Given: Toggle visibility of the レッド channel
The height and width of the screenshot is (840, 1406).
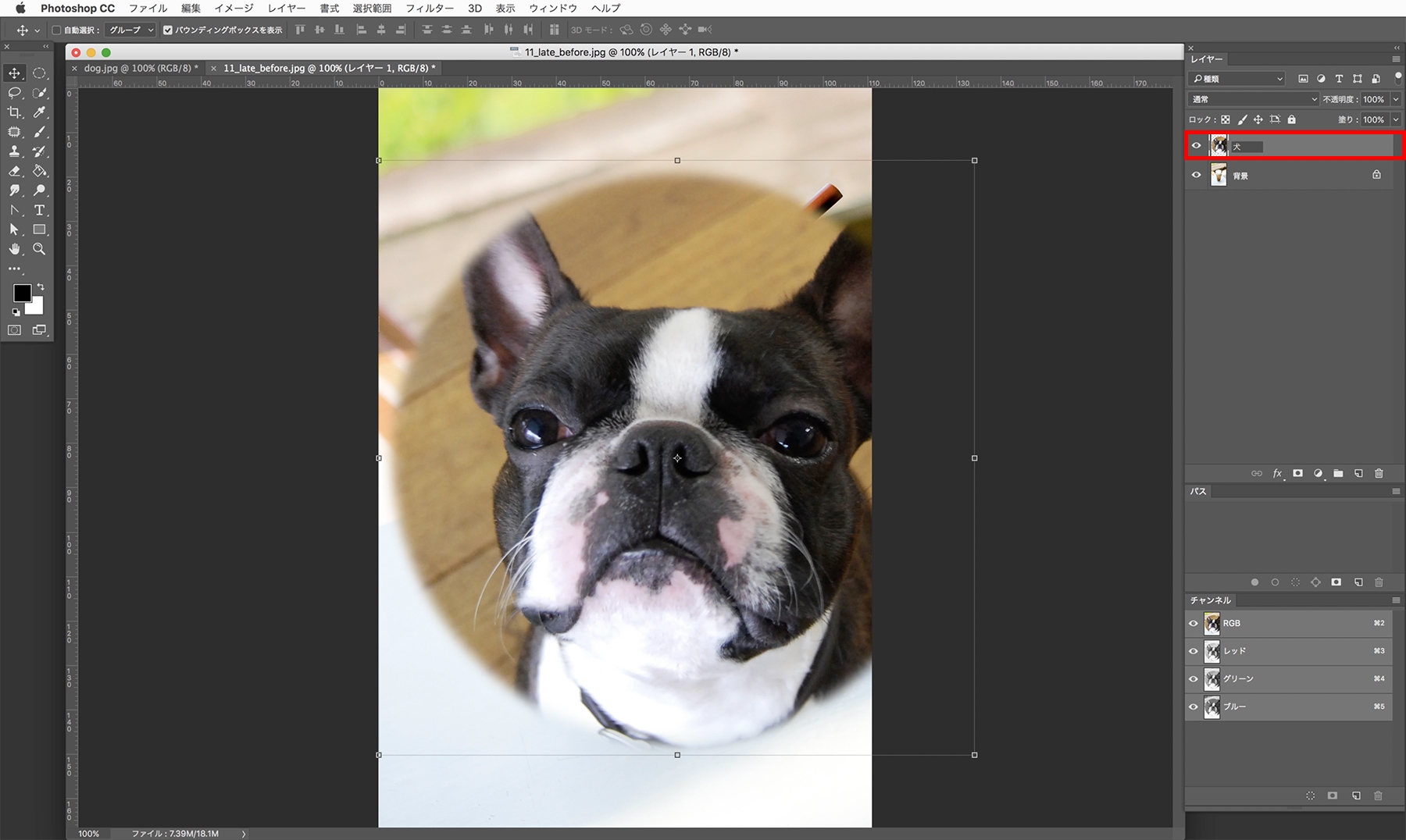Looking at the screenshot, I should tap(1194, 651).
